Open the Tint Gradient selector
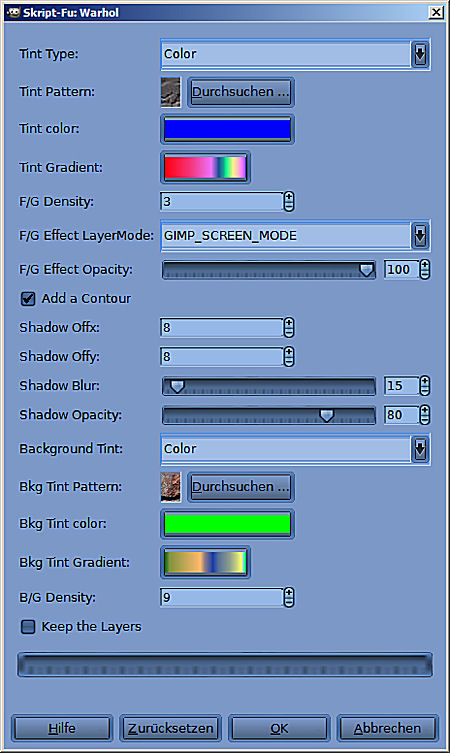Screen dimensions: 450x753 click(205, 168)
